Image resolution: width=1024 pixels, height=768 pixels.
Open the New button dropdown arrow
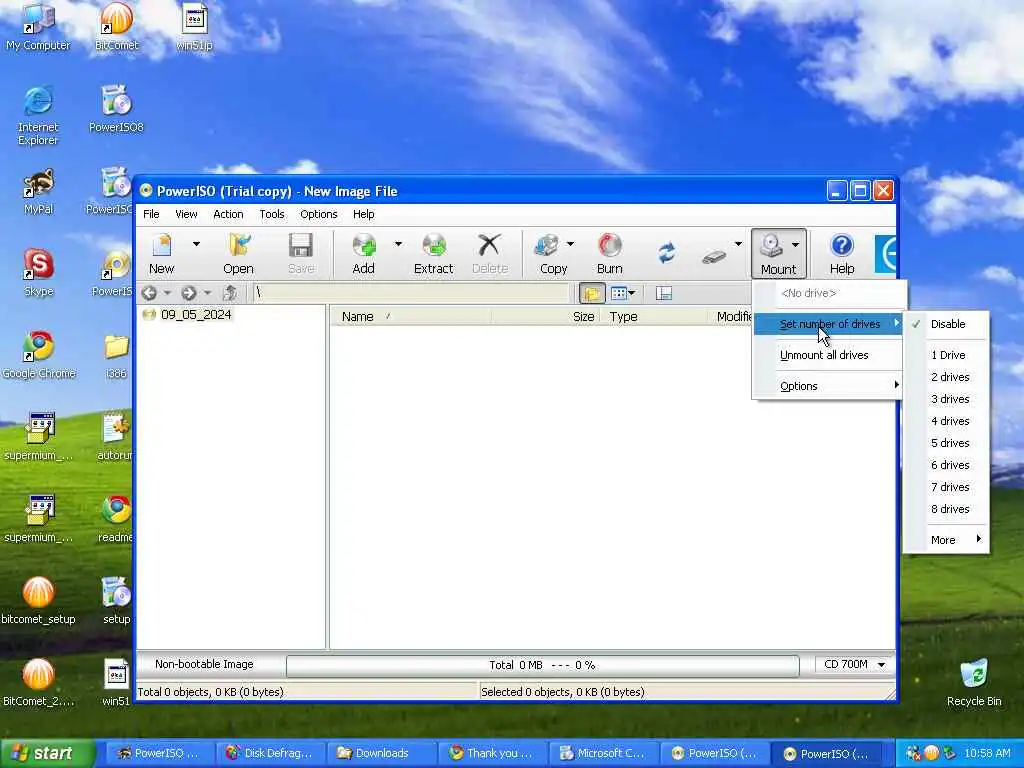[196, 244]
